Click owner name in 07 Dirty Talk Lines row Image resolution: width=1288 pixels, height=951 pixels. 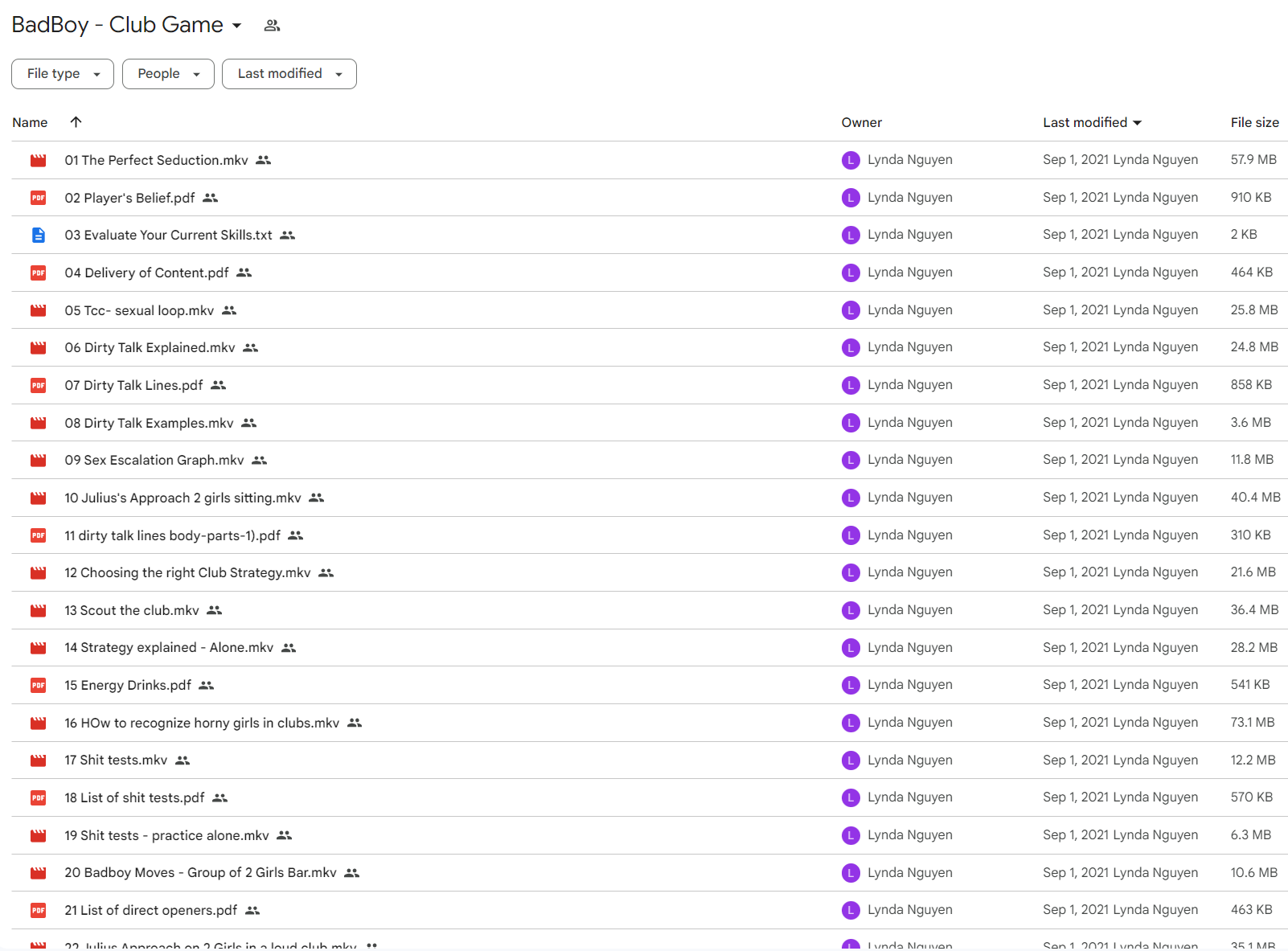[910, 385]
